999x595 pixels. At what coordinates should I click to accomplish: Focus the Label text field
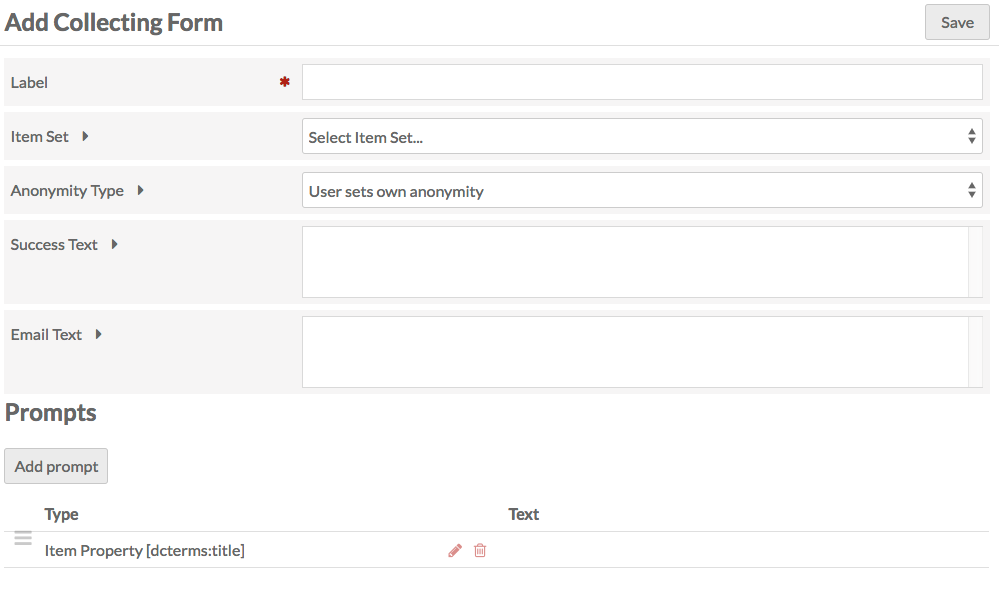pos(642,82)
